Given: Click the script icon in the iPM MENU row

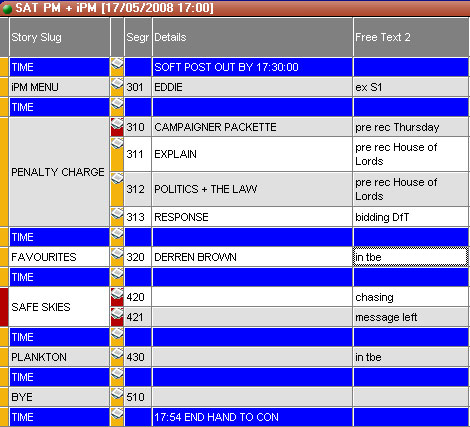Looking at the screenshot, I should pyautogui.click(x=117, y=87).
